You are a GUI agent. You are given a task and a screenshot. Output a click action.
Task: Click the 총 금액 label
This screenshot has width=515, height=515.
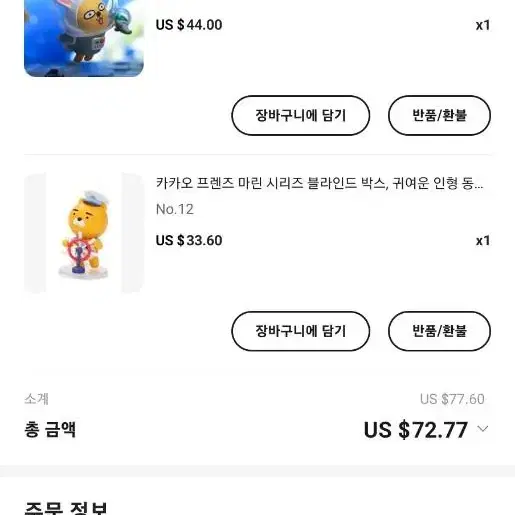click(50, 429)
